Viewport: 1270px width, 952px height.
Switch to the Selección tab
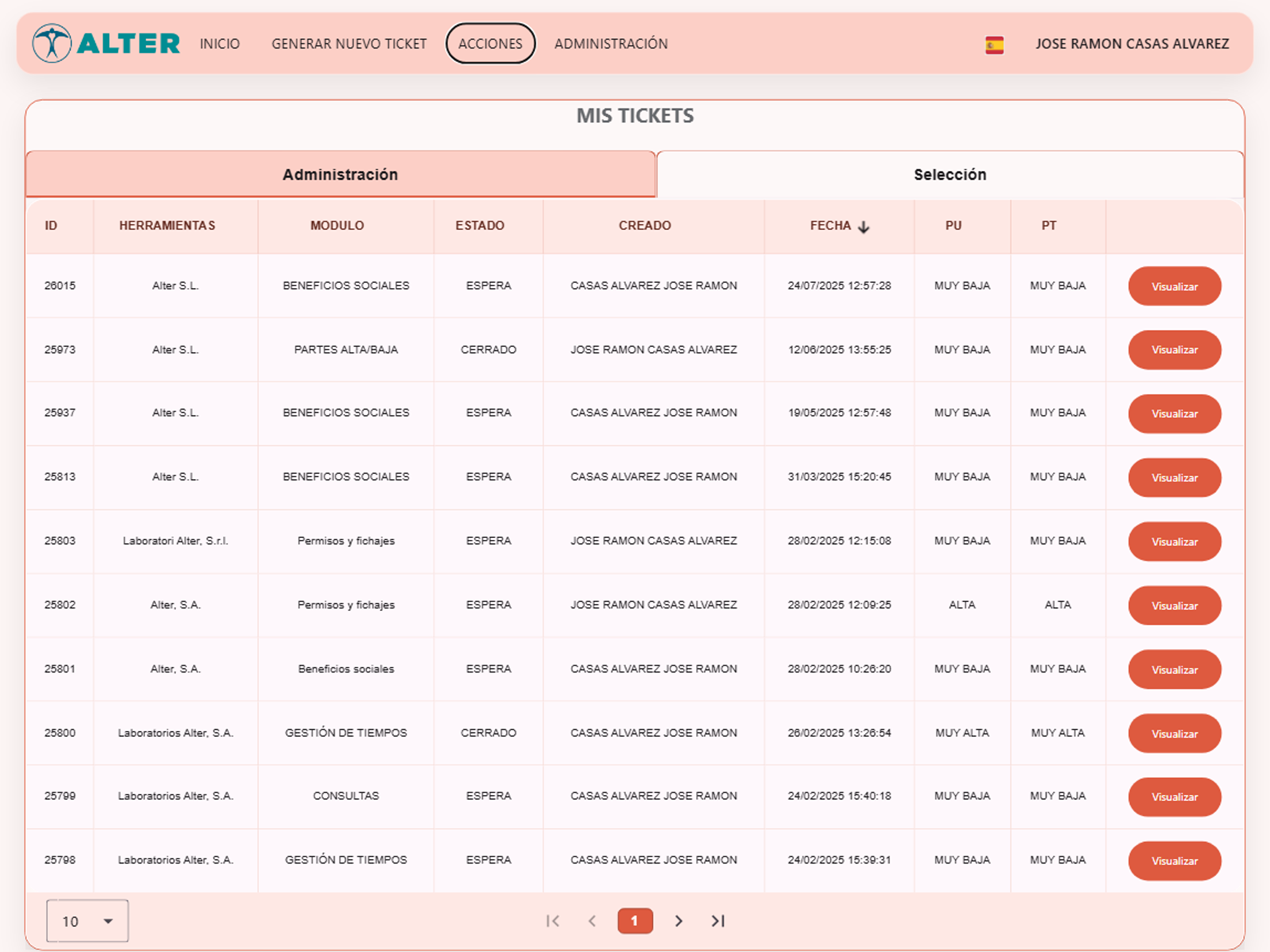click(x=950, y=174)
